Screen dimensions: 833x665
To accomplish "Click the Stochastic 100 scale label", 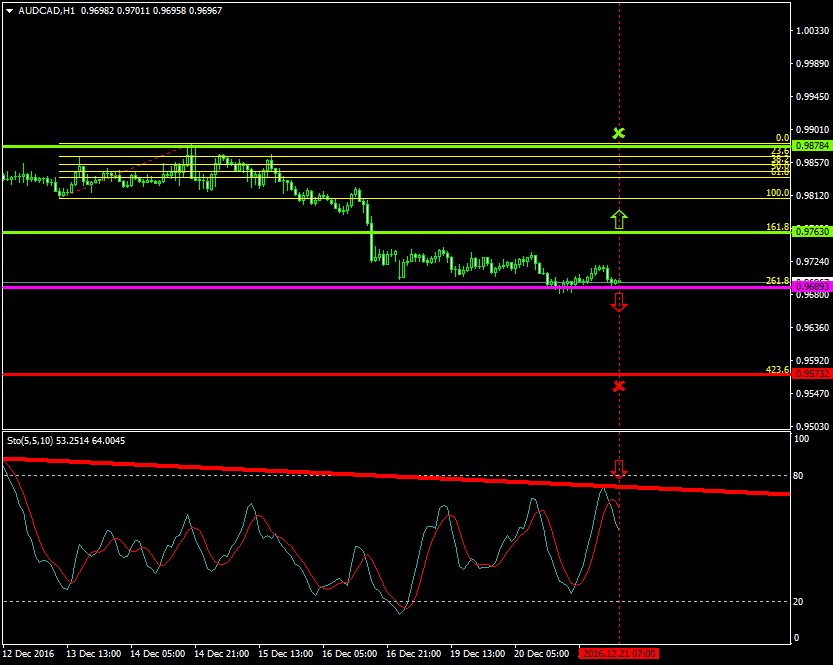I will coord(801,439).
